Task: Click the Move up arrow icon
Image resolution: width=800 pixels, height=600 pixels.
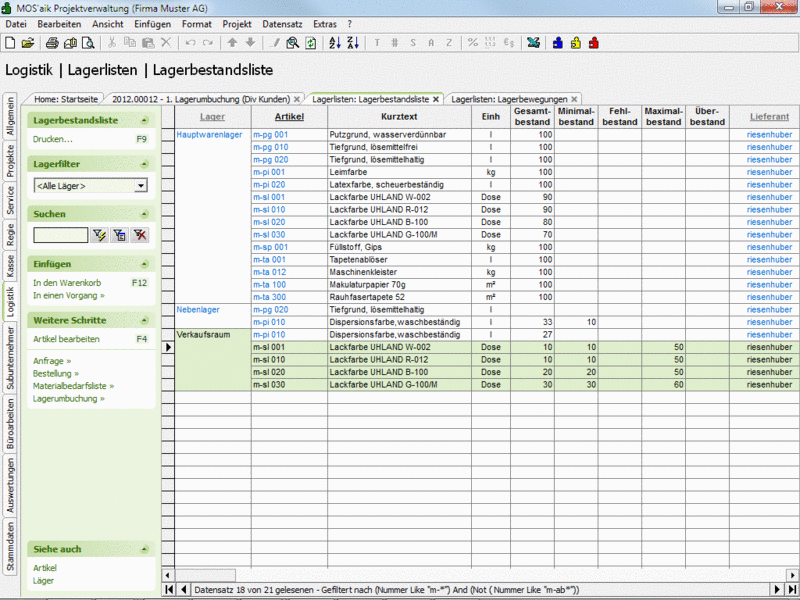Action: click(232, 43)
